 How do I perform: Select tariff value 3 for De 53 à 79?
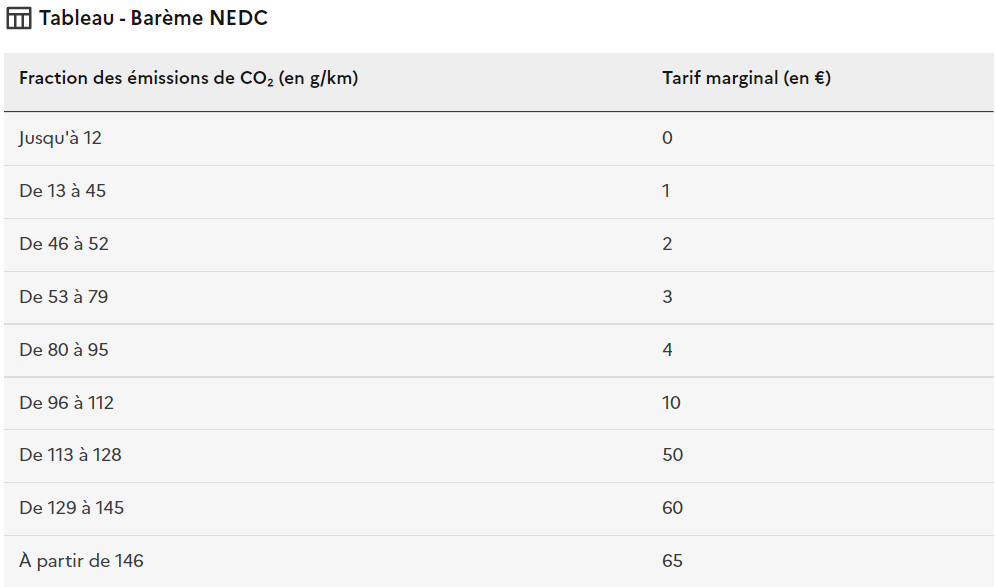(667, 297)
